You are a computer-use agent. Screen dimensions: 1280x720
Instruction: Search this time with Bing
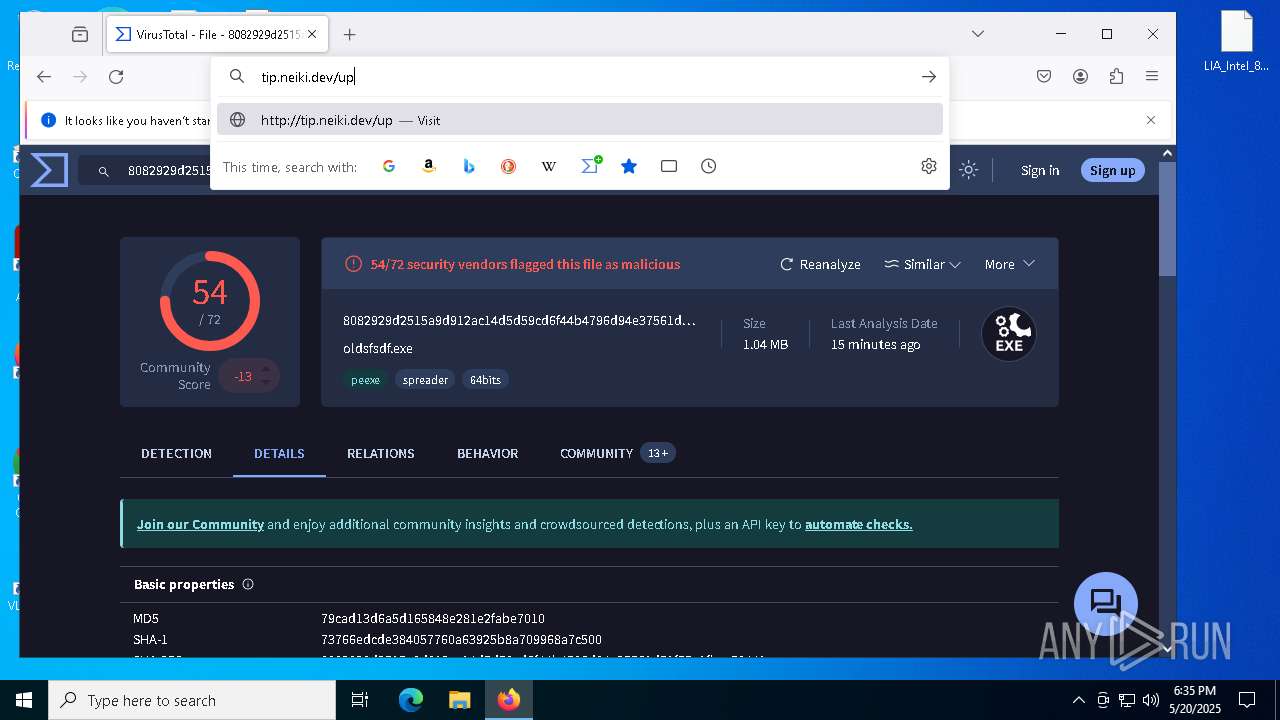pos(469,166)
